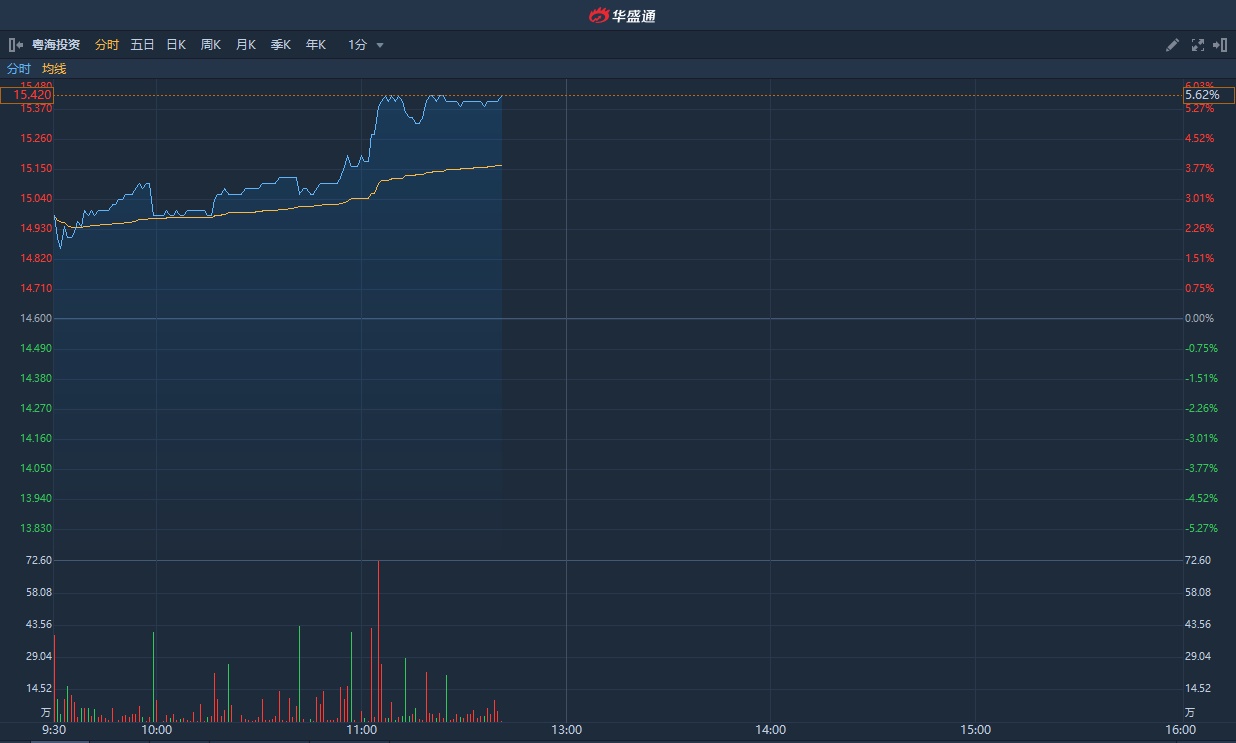Switch to the 五日 five-day chart

tap(142, 45)
